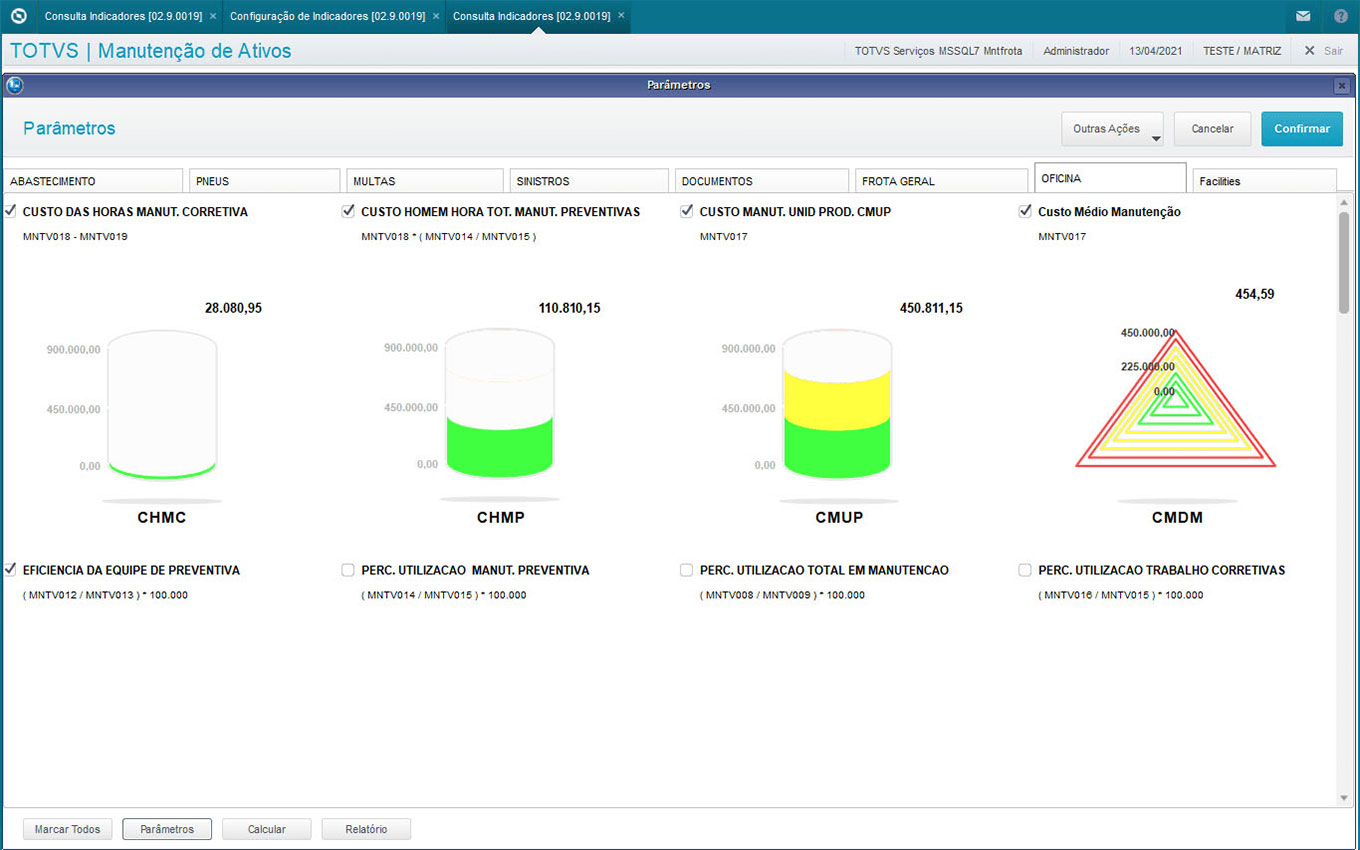Open the FROTA GERAL tab
1360x850 pixels.
pos(940,181)
